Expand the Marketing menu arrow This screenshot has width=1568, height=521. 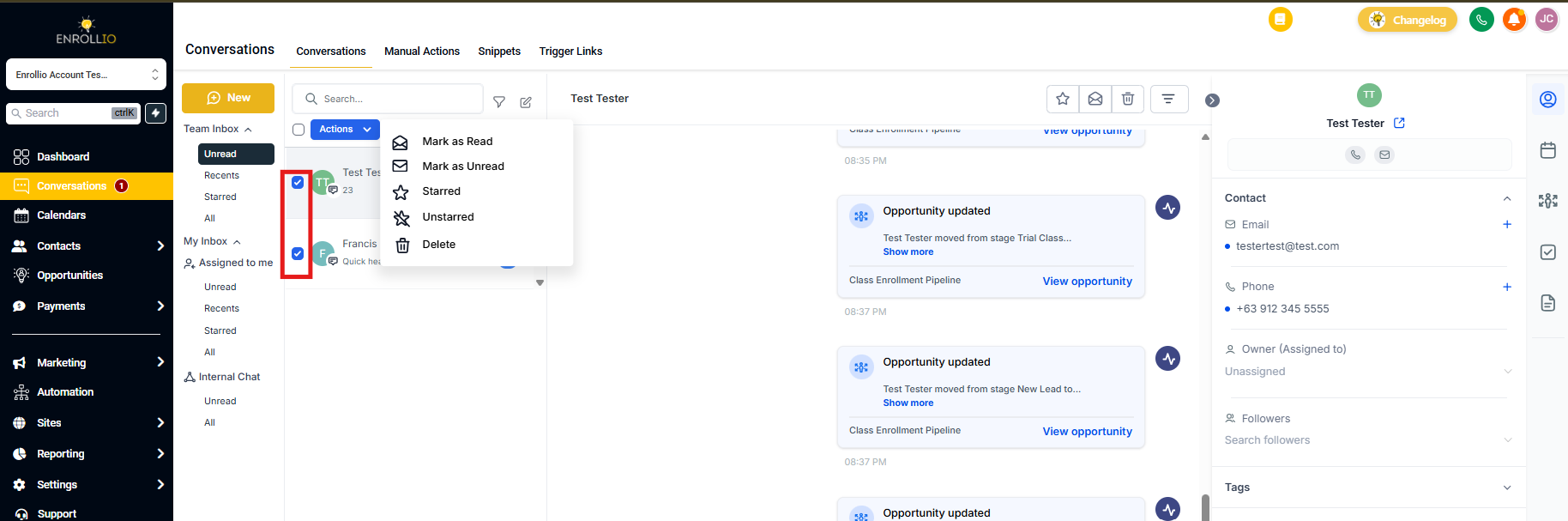click(x=160, y=362)
